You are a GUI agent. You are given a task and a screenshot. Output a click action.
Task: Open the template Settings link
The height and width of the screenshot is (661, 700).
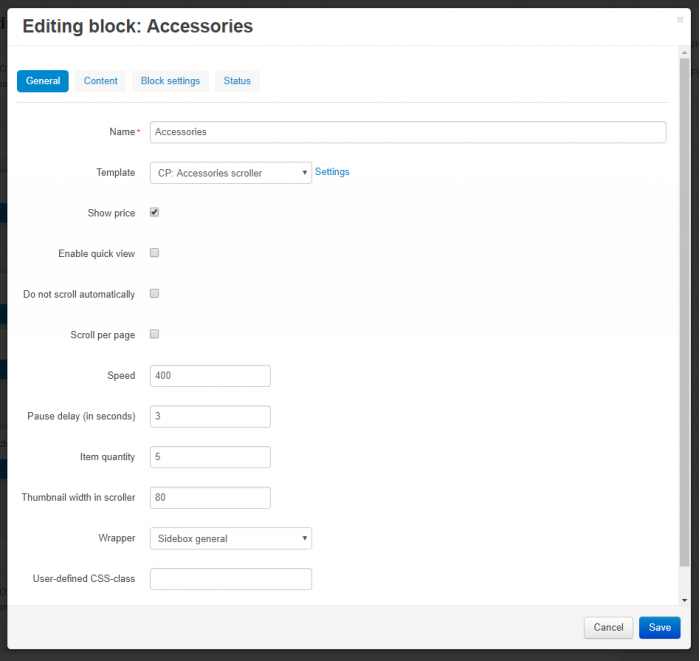[332, 172]
